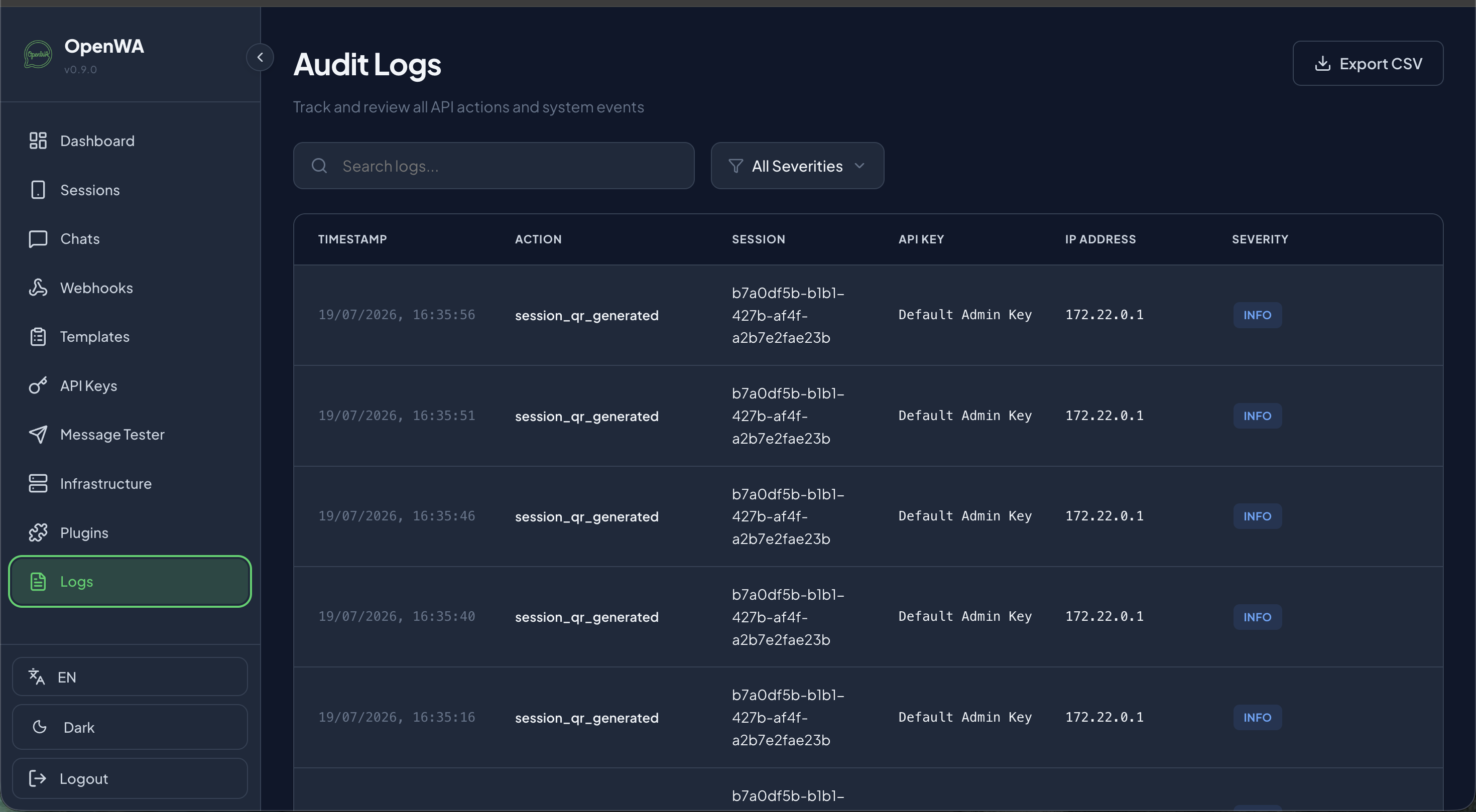Click INFO badge in the 16:35:16 row

click(x=1258, y=718)
